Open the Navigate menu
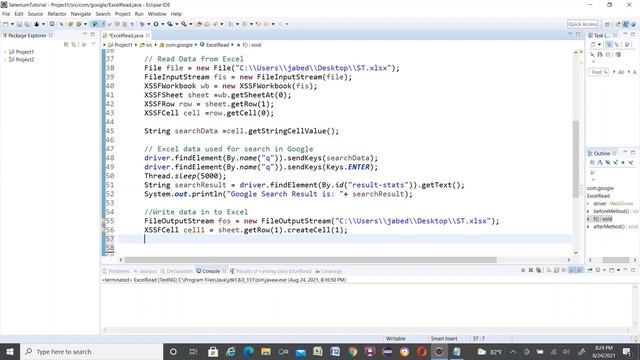The image size is (640, 360). (x=81, y=14)
